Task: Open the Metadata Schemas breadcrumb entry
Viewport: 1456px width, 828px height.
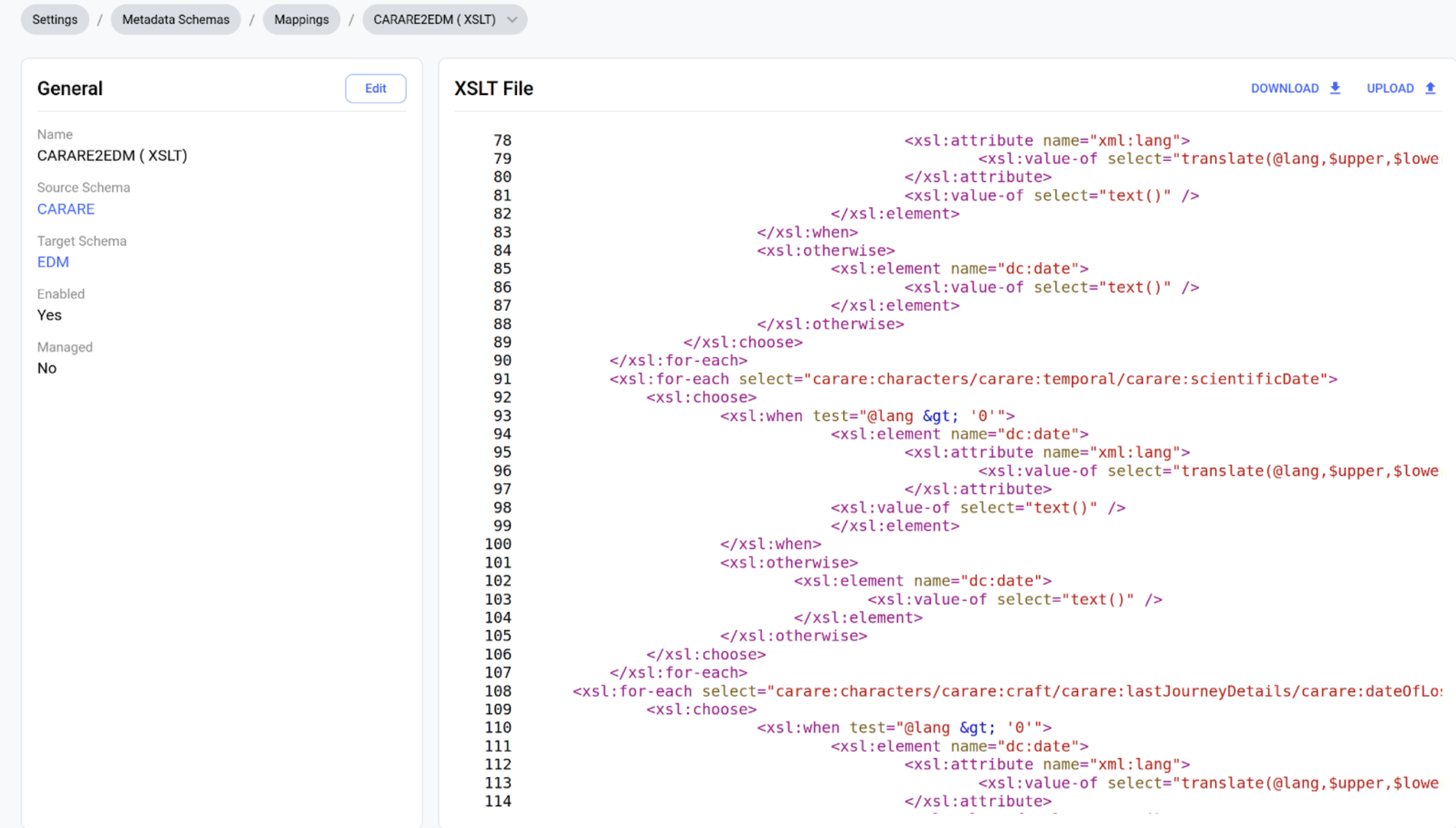Action: coord(176,19)
